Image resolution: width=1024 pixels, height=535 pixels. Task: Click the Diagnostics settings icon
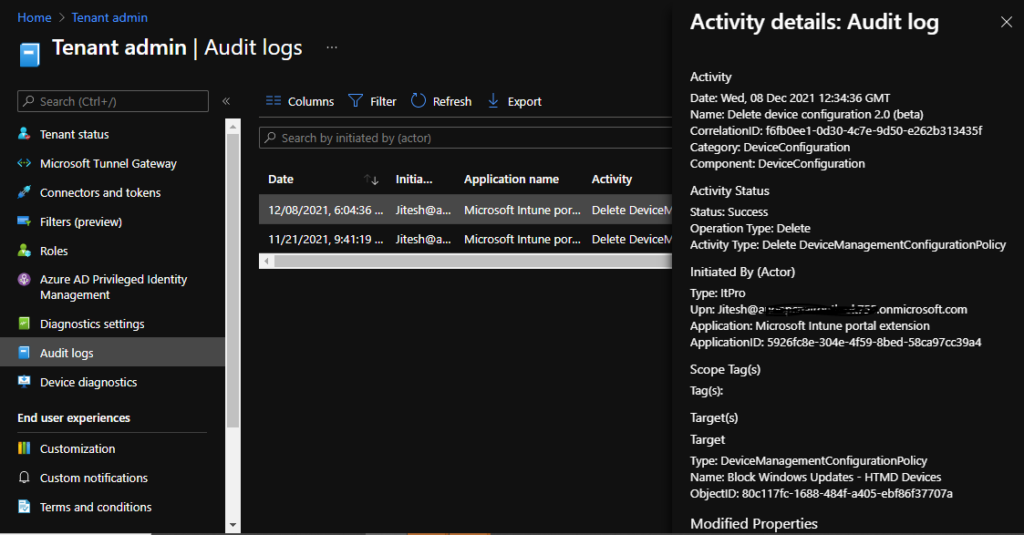point(24,323)
